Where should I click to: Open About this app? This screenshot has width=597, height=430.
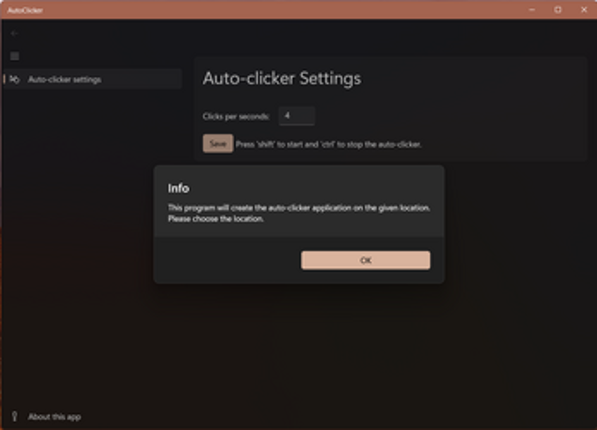(x=54, y=417)
